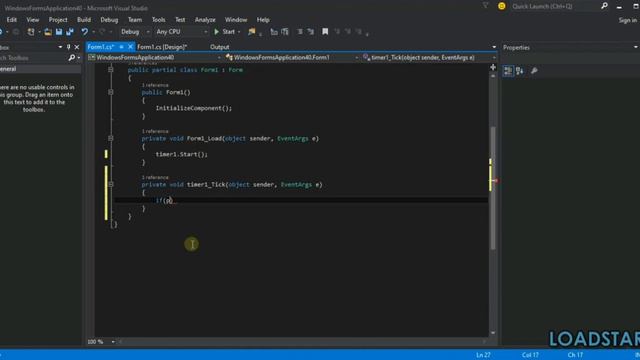This screenshot has width=640, height=360.
Task: Open the Debug configuration dropdown
Action: pyautogui.click(x=148, y=32)
